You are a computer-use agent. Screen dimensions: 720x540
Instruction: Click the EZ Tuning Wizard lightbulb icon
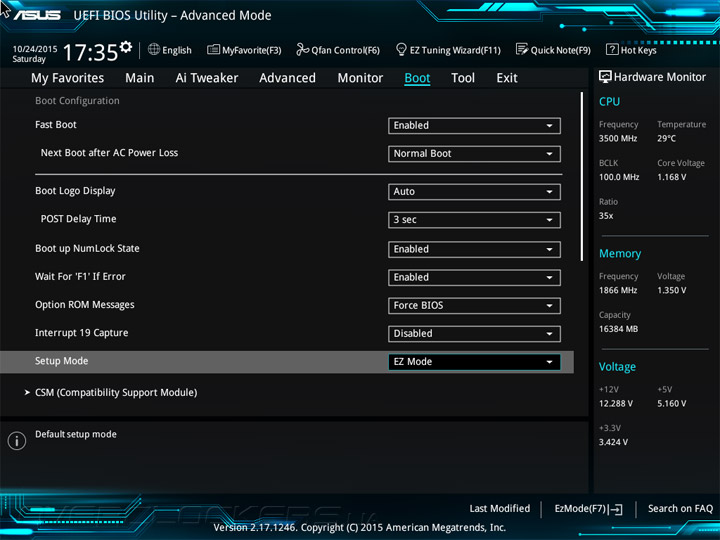coord(401,49)
